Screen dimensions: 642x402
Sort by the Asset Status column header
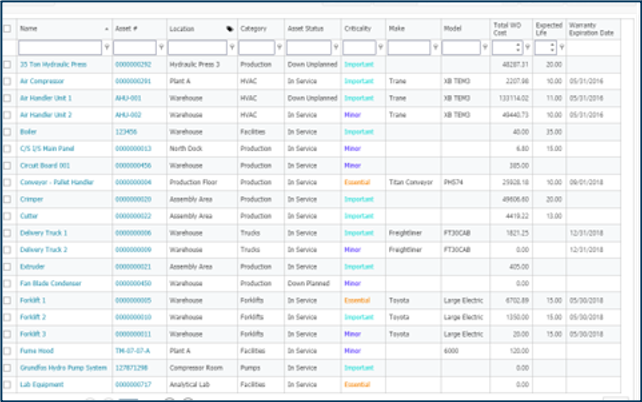point(305,28)
